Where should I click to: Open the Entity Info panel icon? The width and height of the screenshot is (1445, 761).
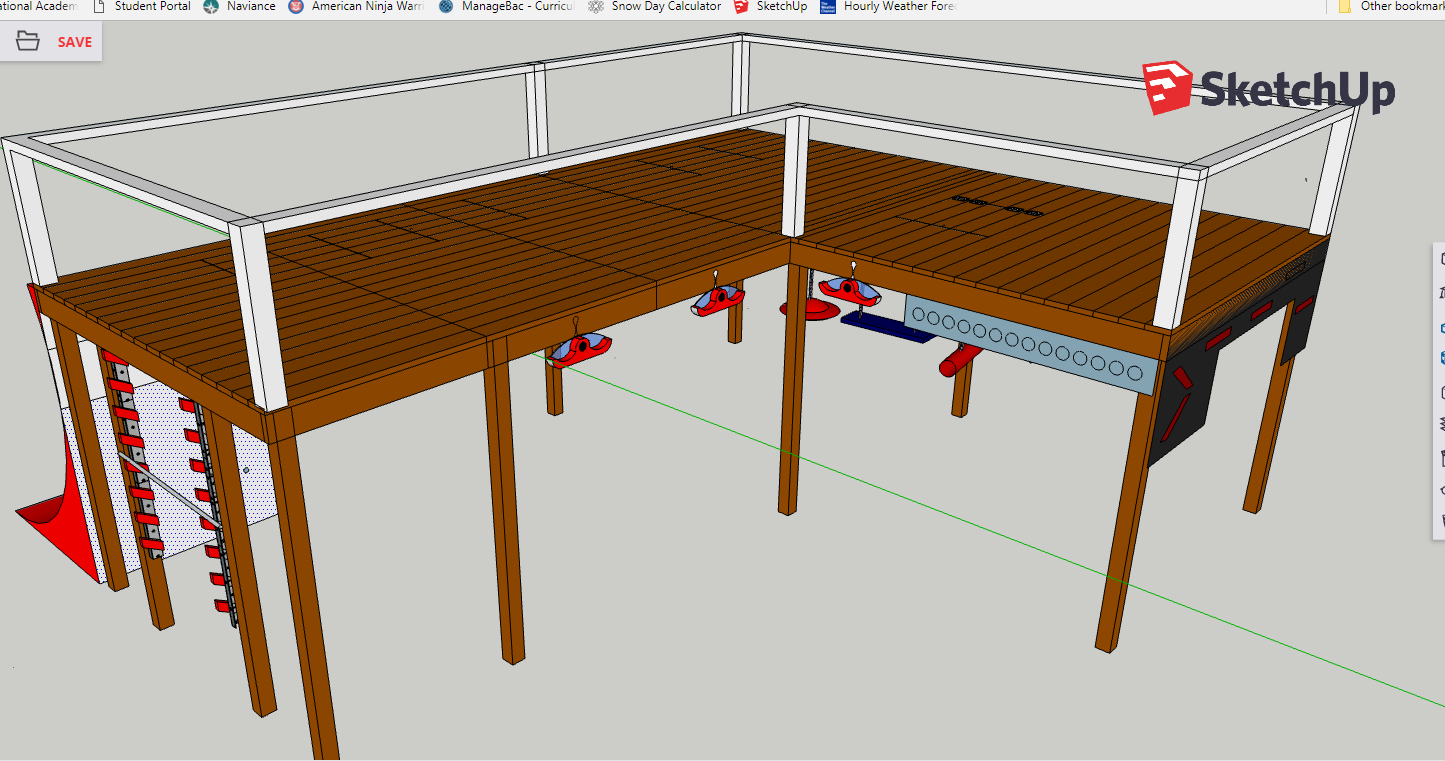point(1441,259)
